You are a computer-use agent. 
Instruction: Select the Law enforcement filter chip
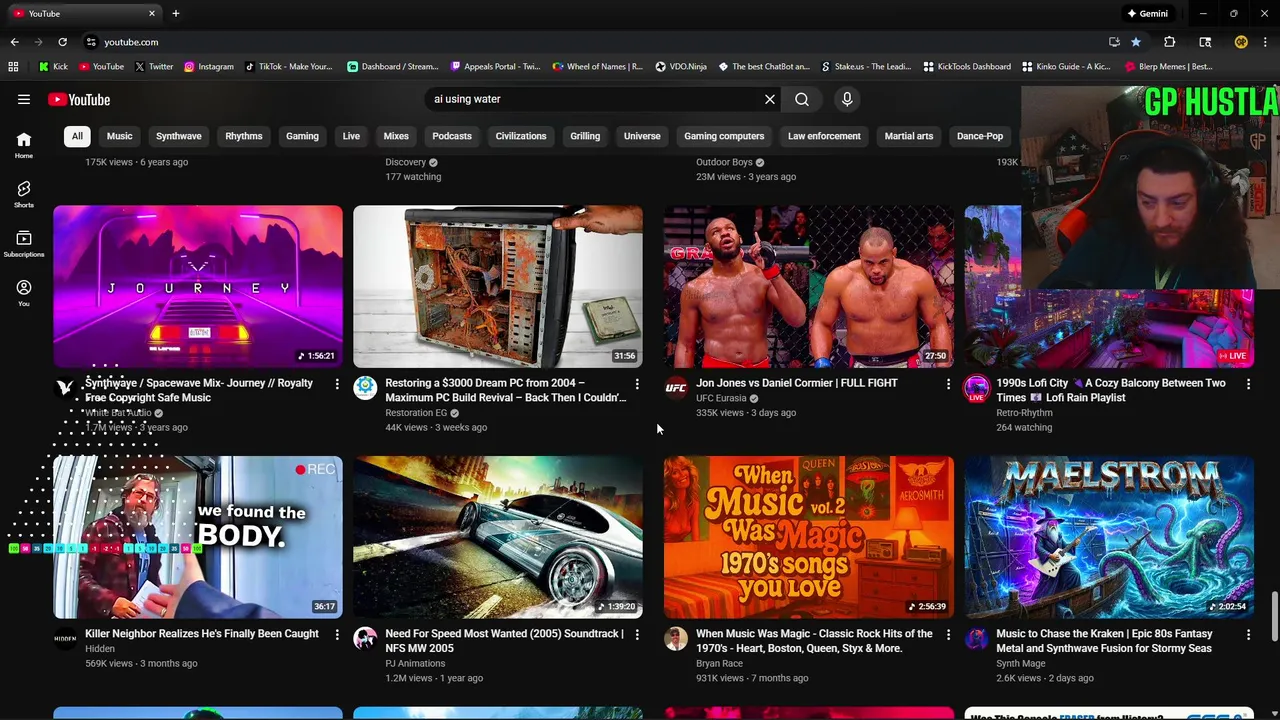click(824, 136)
